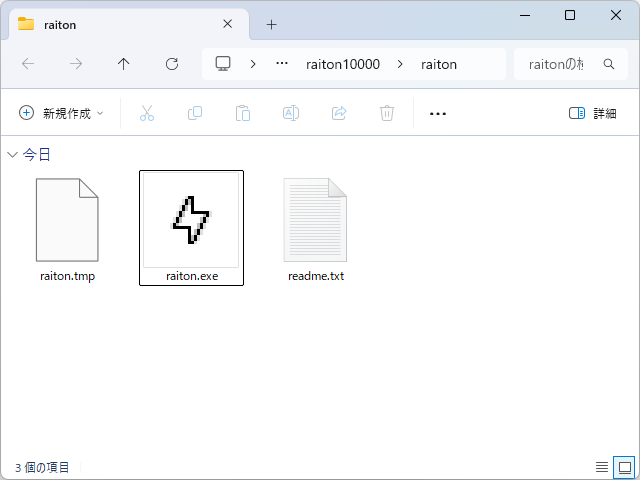Screen dimensions: 640x480
Task: Minimize the File Explorer window
Action: 525,16
